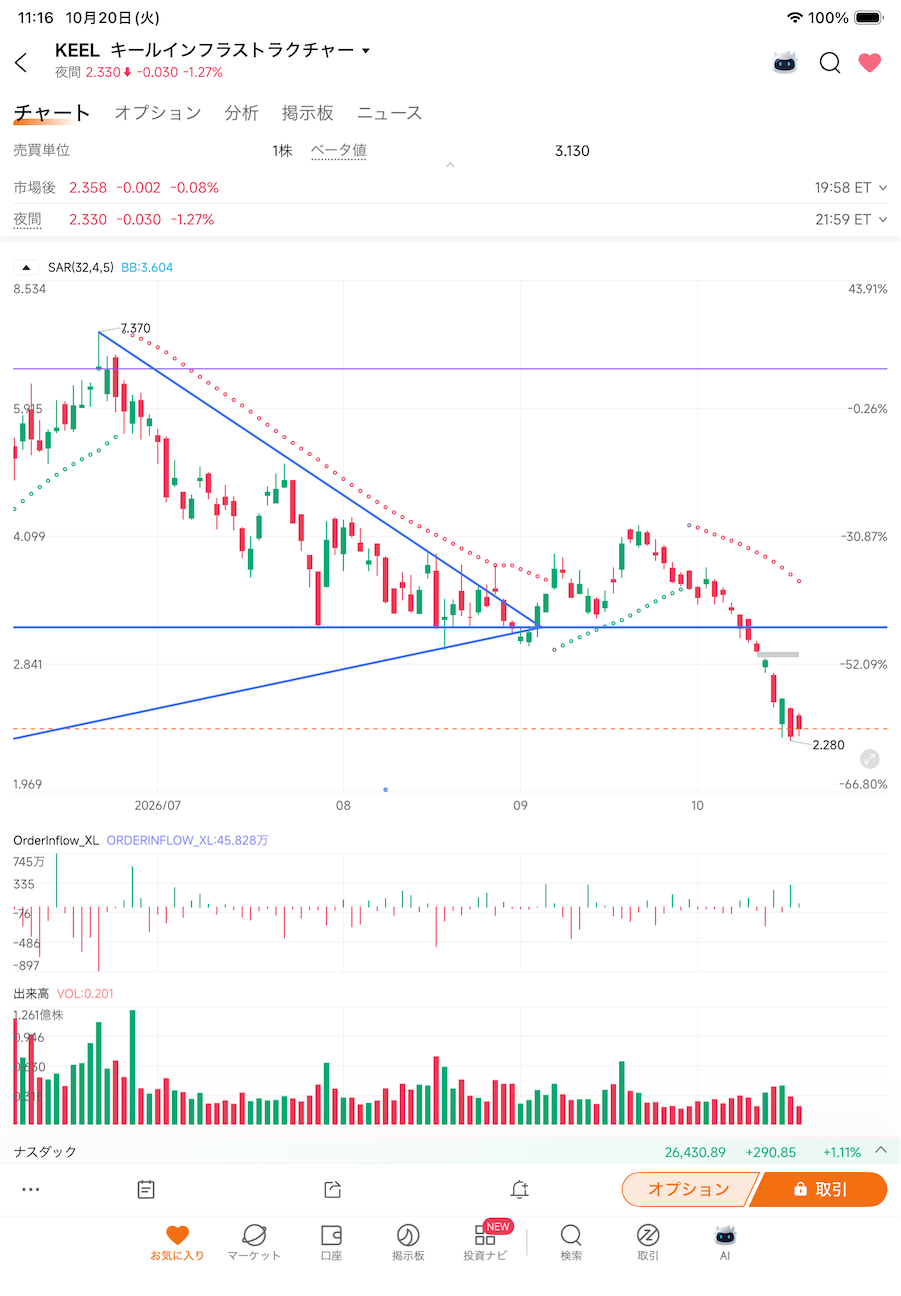Toggle the pink heart favorite icon
The width and height of the screenshot is (901, 1296).
[x=870, y=63]
